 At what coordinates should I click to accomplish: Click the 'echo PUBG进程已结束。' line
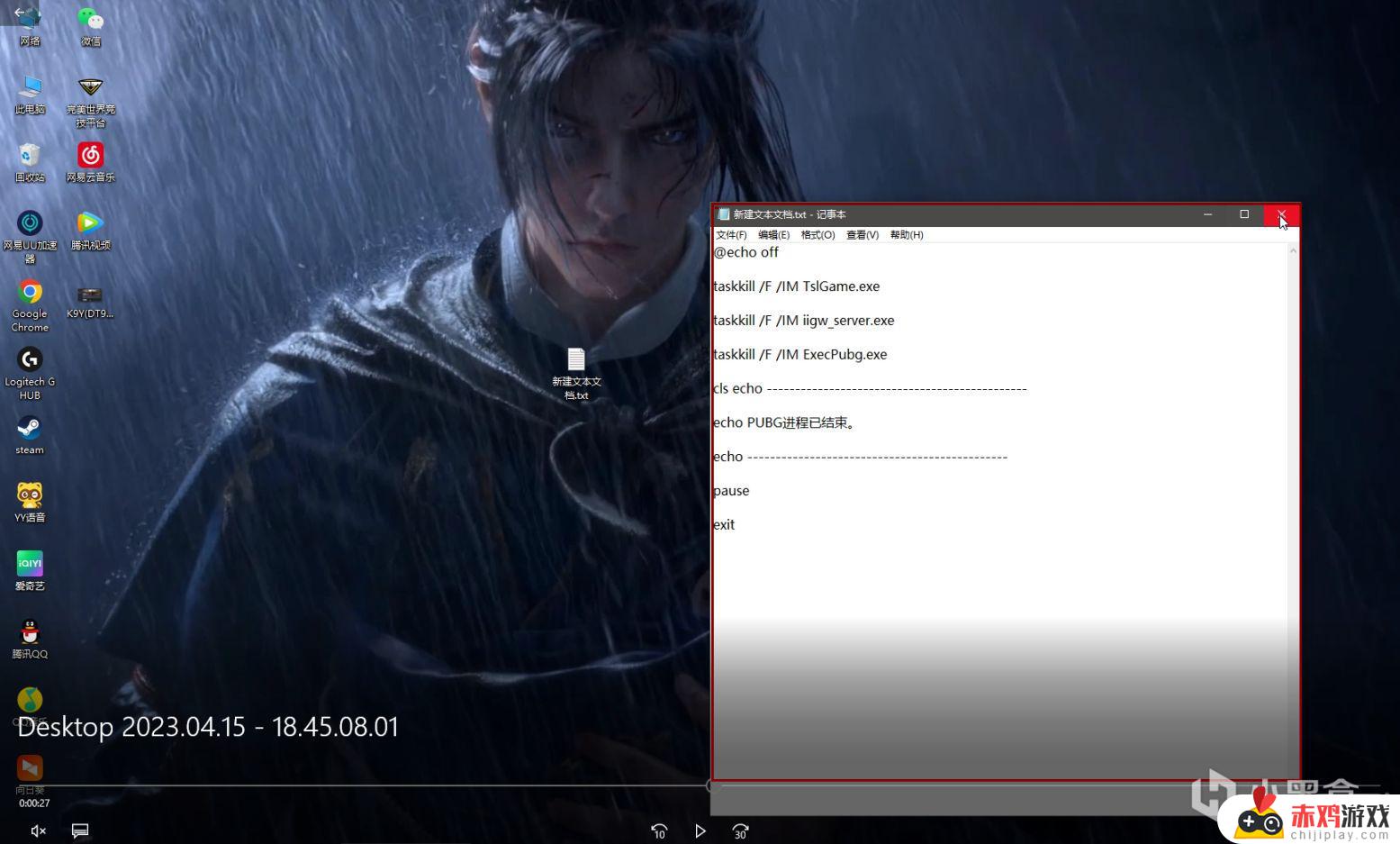coord(783,422)
